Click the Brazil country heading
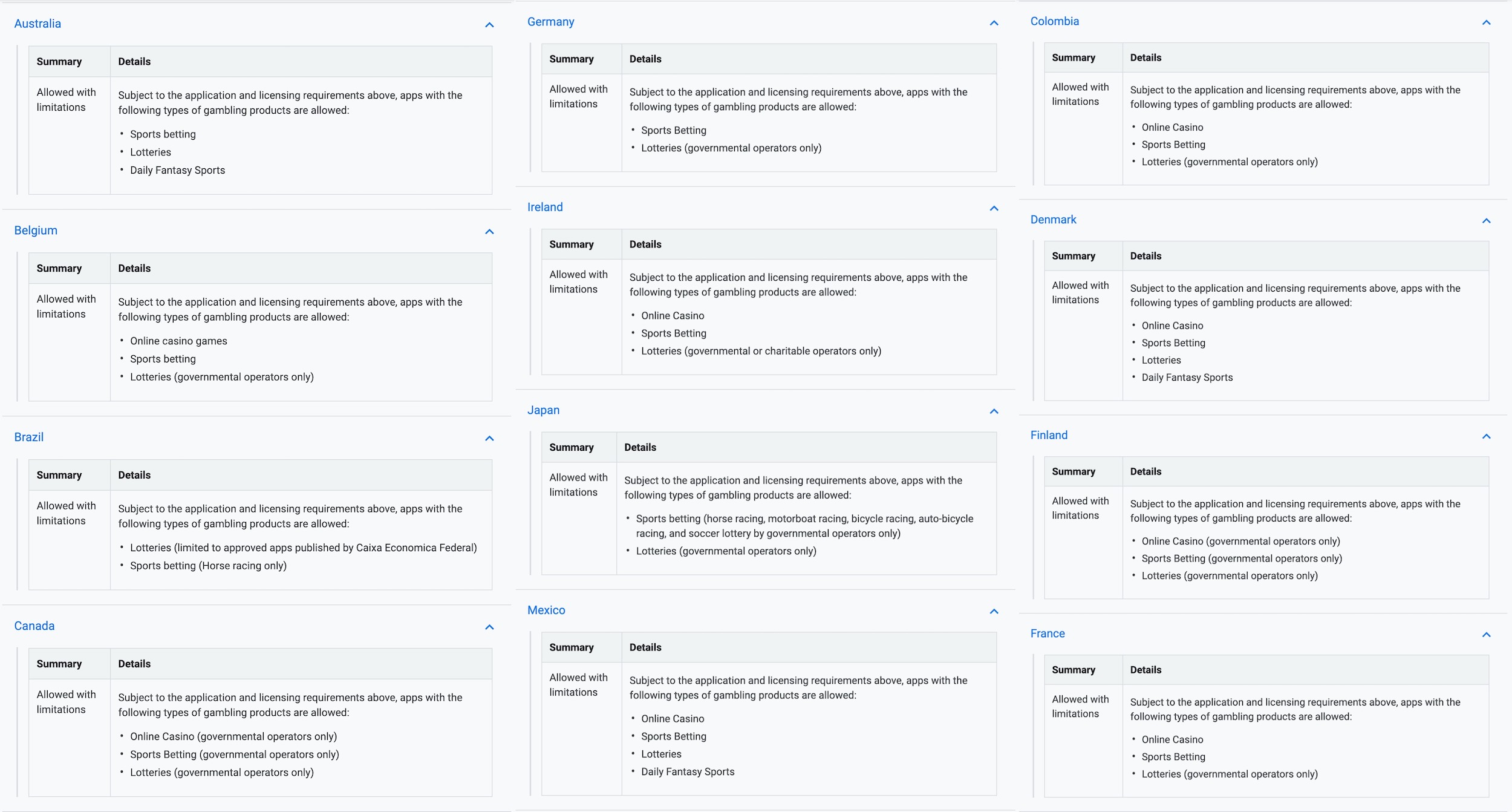The width and height of the screenshot is (1512, 812). pos(28,437)
